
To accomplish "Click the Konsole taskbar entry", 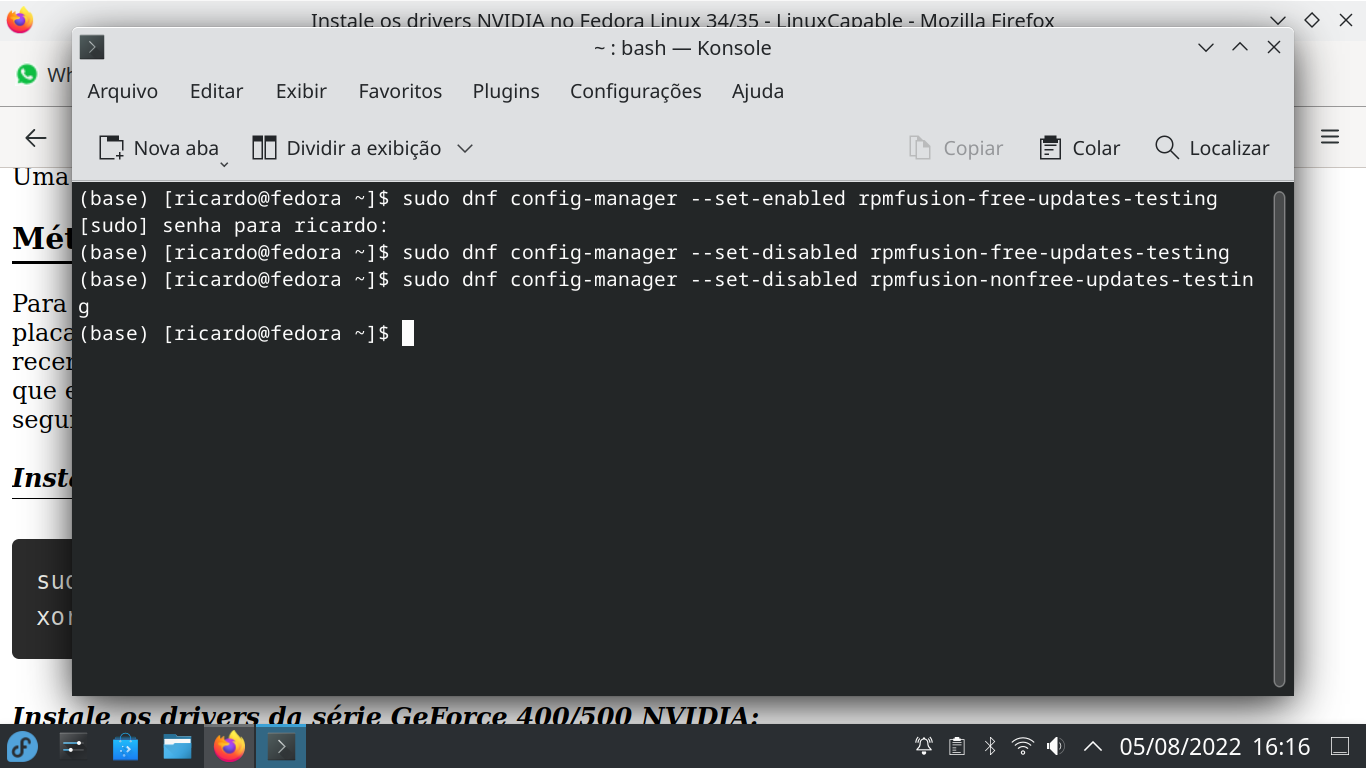I will coord(281,746).
